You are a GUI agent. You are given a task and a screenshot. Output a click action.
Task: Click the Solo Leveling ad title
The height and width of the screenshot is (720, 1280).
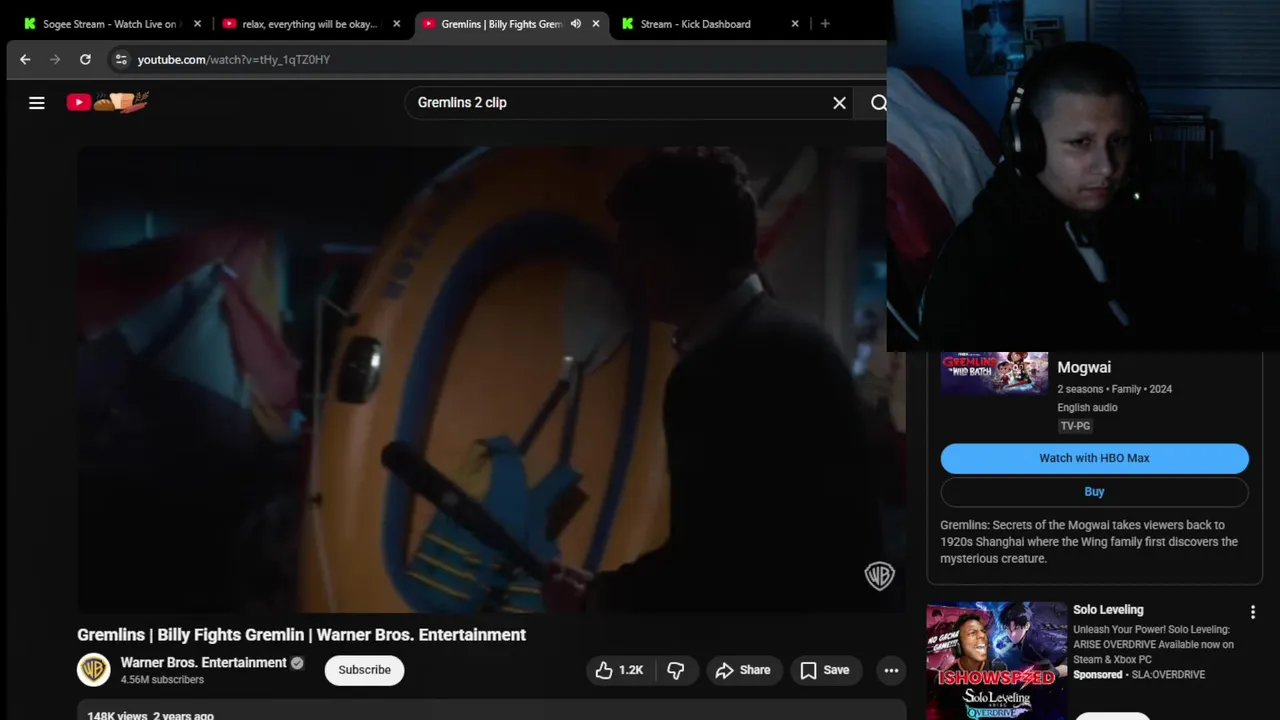1108,609
